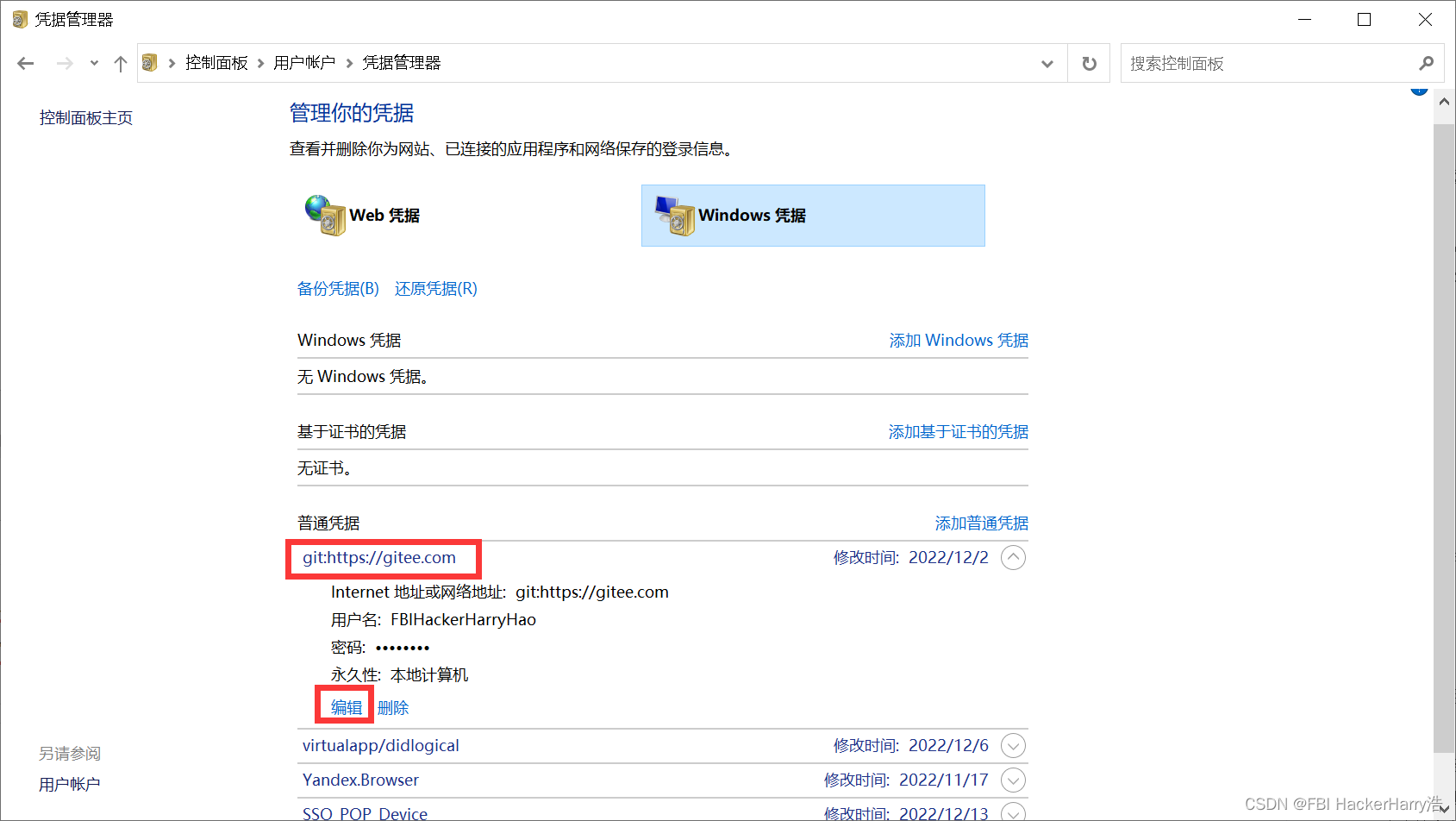Select 凭据管理器 in breadcrumb path

tap(402, 63)
